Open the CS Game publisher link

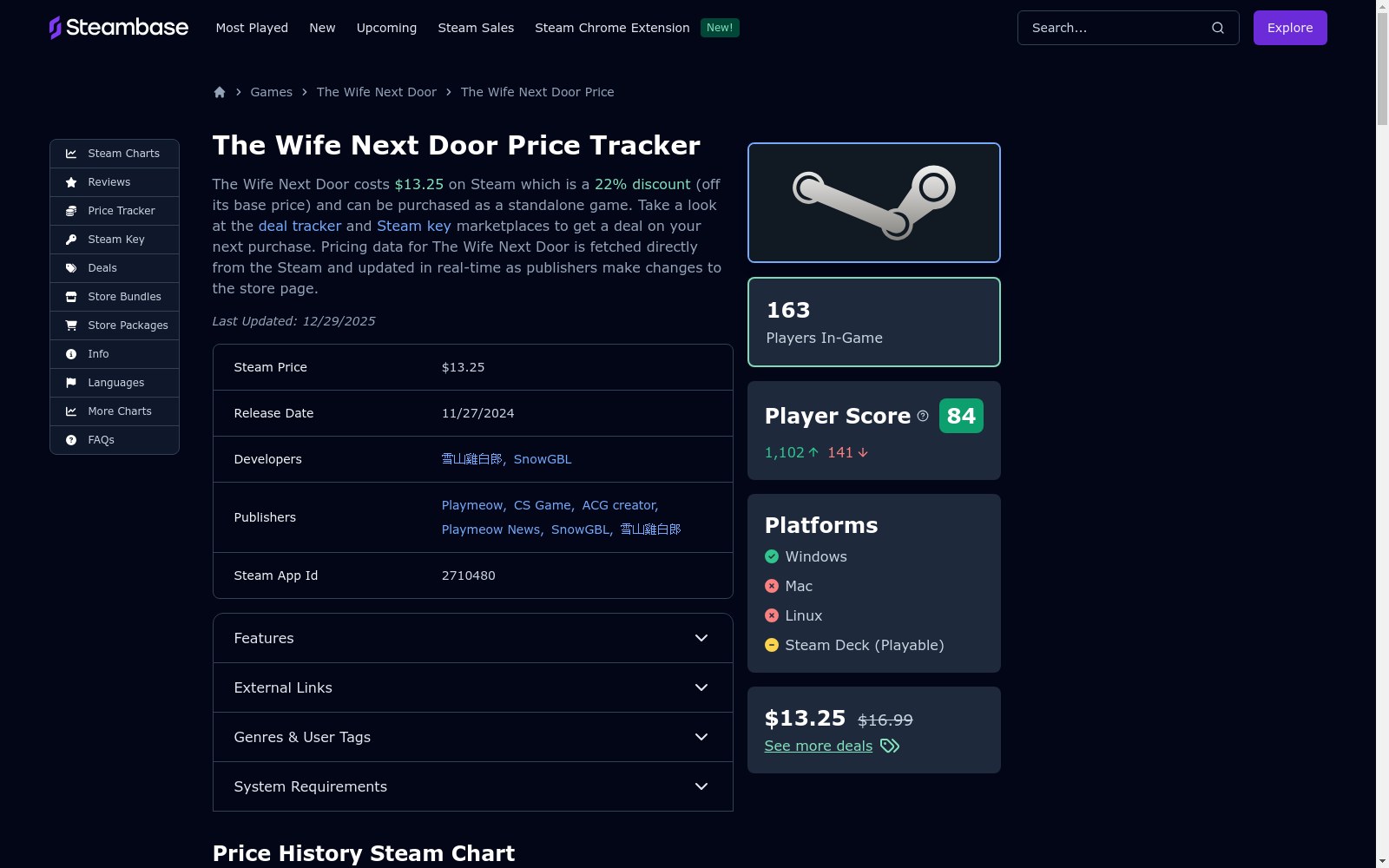(543, 505)
